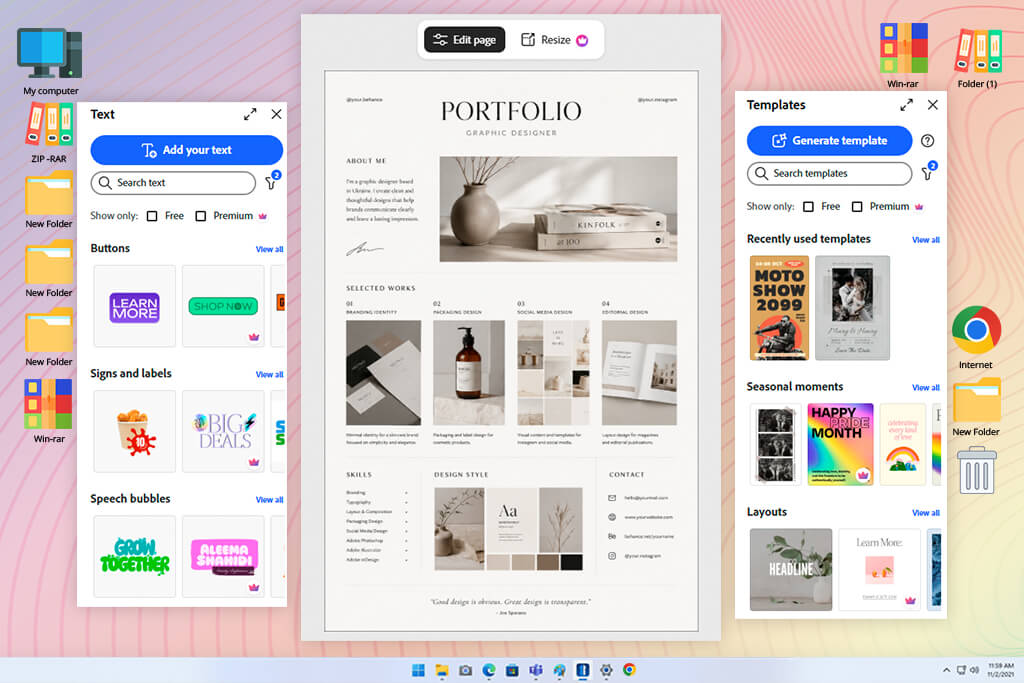This screenshot has height=683, width=1024.
Task: Open Windows Start menu on taskbar
Action: tap(419, 670)
